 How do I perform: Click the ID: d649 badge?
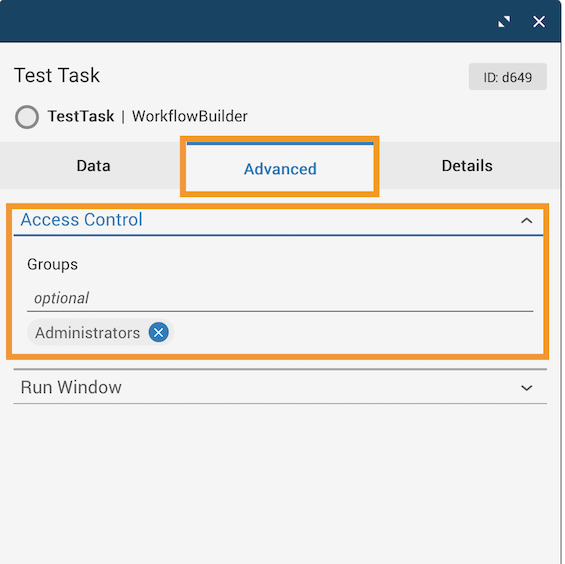(x=507, y=77)
